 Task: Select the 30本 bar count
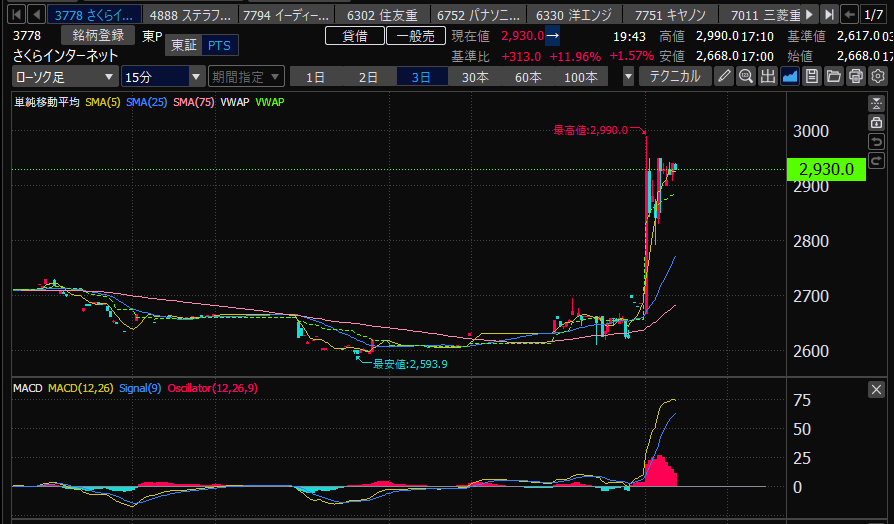point(475,76)
